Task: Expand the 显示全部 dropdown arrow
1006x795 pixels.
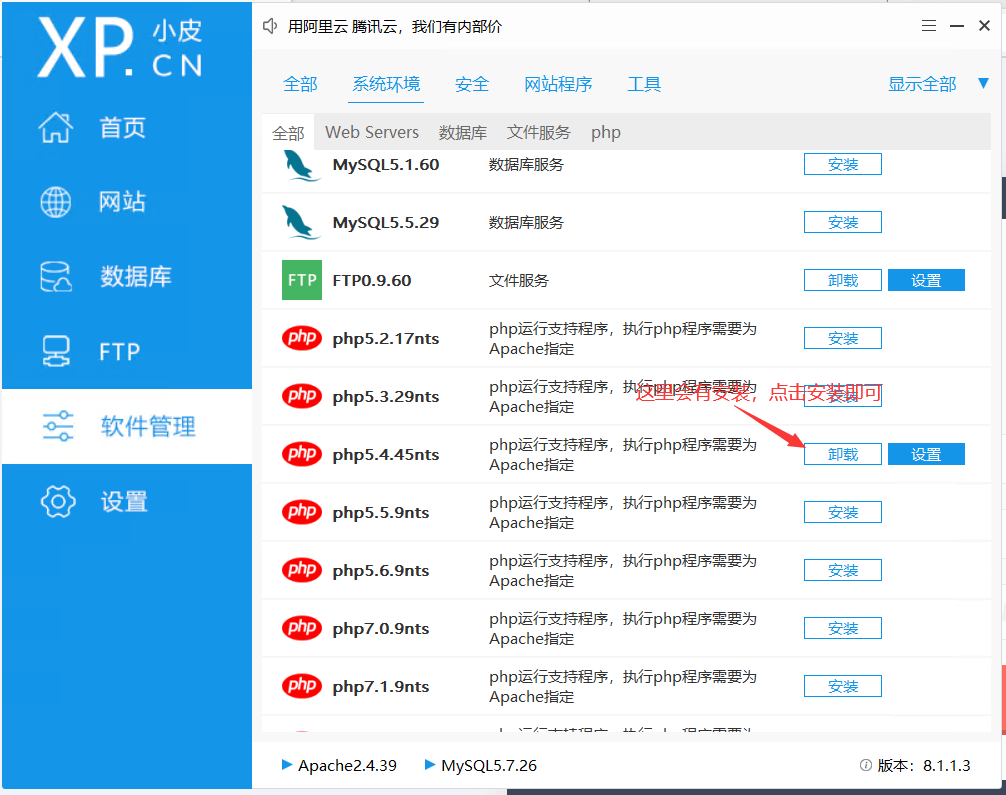Action: click(983, 83)
